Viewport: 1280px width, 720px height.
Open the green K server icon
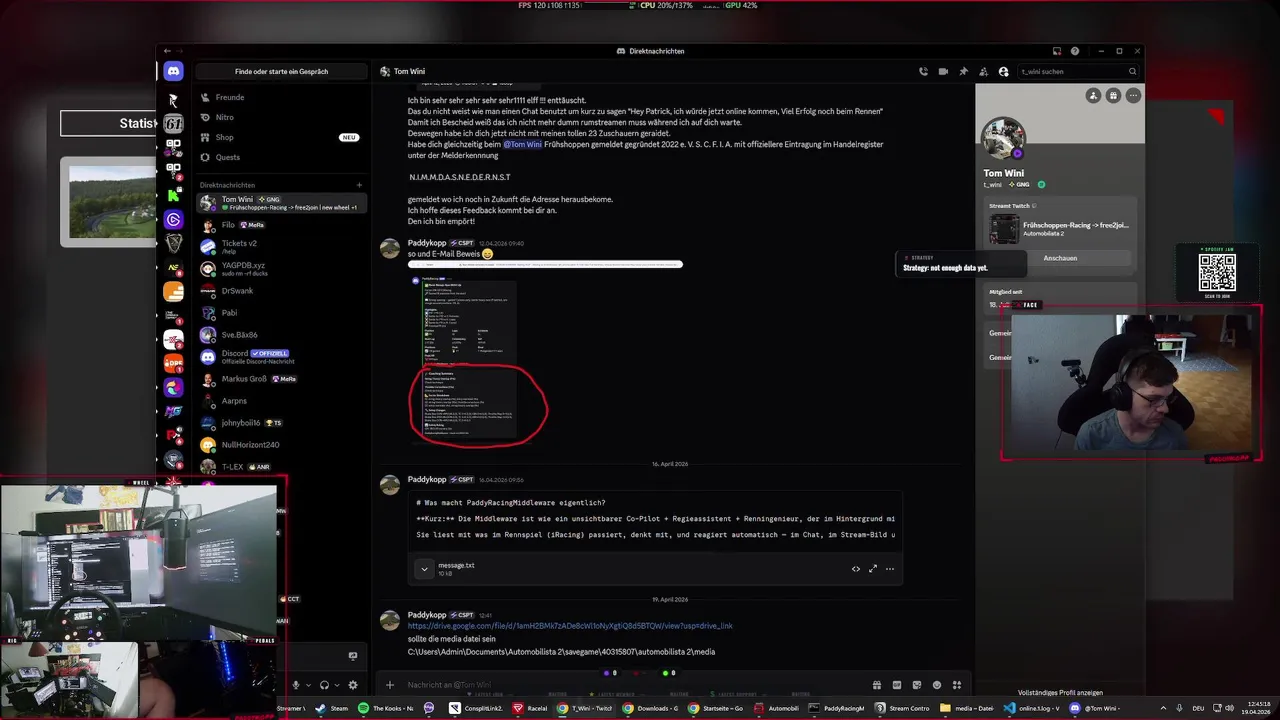pyautogui.click(x=173, y=195)
